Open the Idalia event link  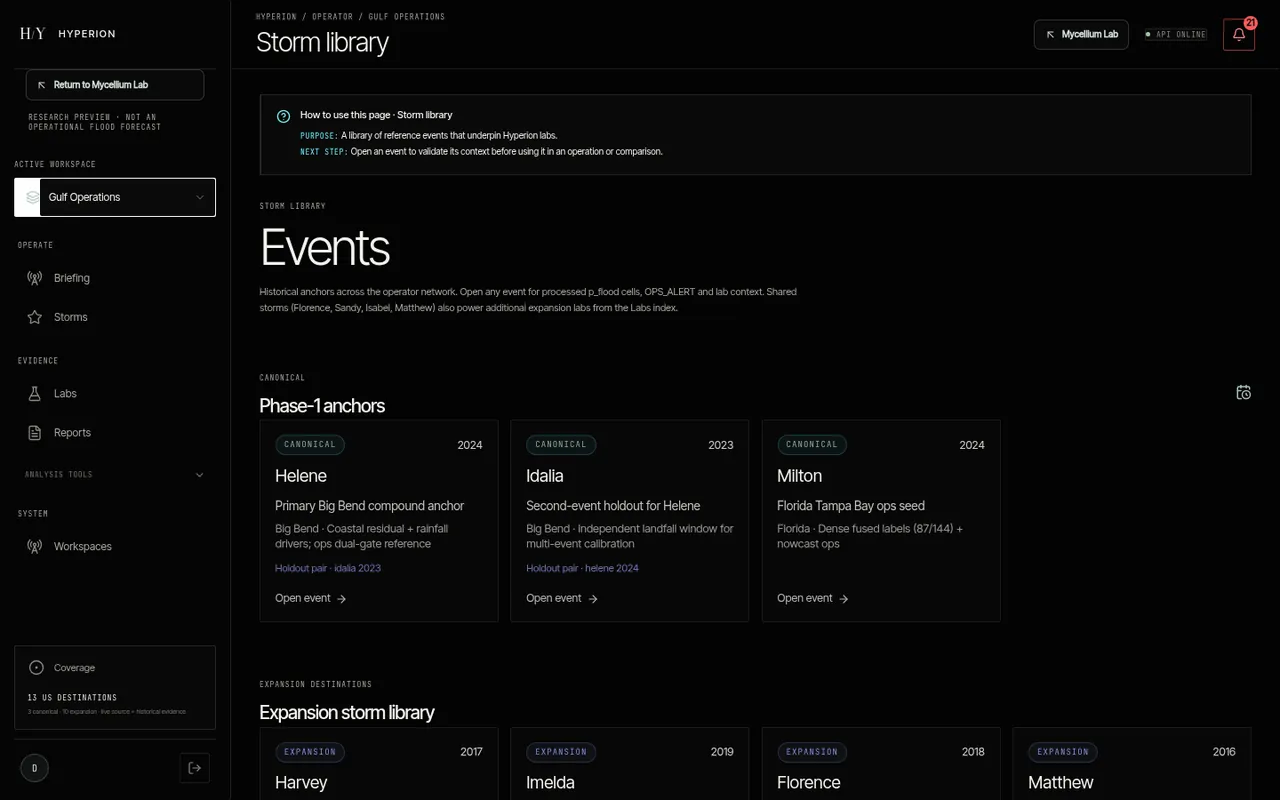tap(562, 598)
